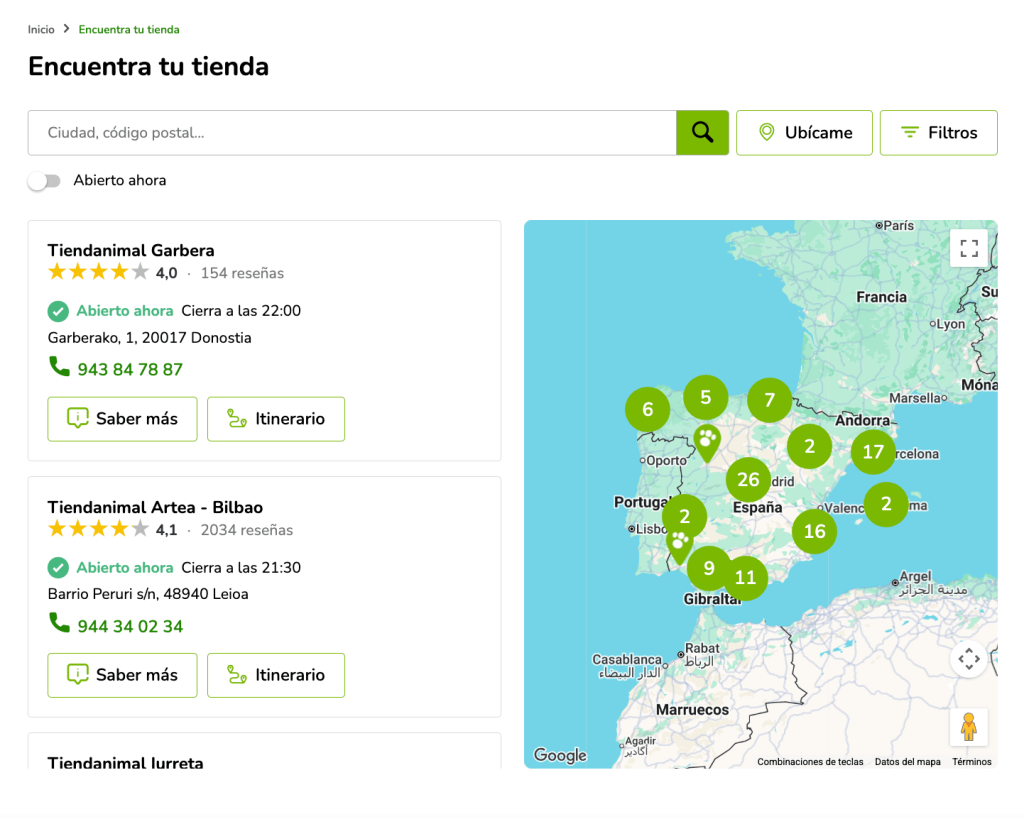Toggle the Abierto ahora switch
This screenshot has height=819, width=1024.
click(x=44, y=181)
